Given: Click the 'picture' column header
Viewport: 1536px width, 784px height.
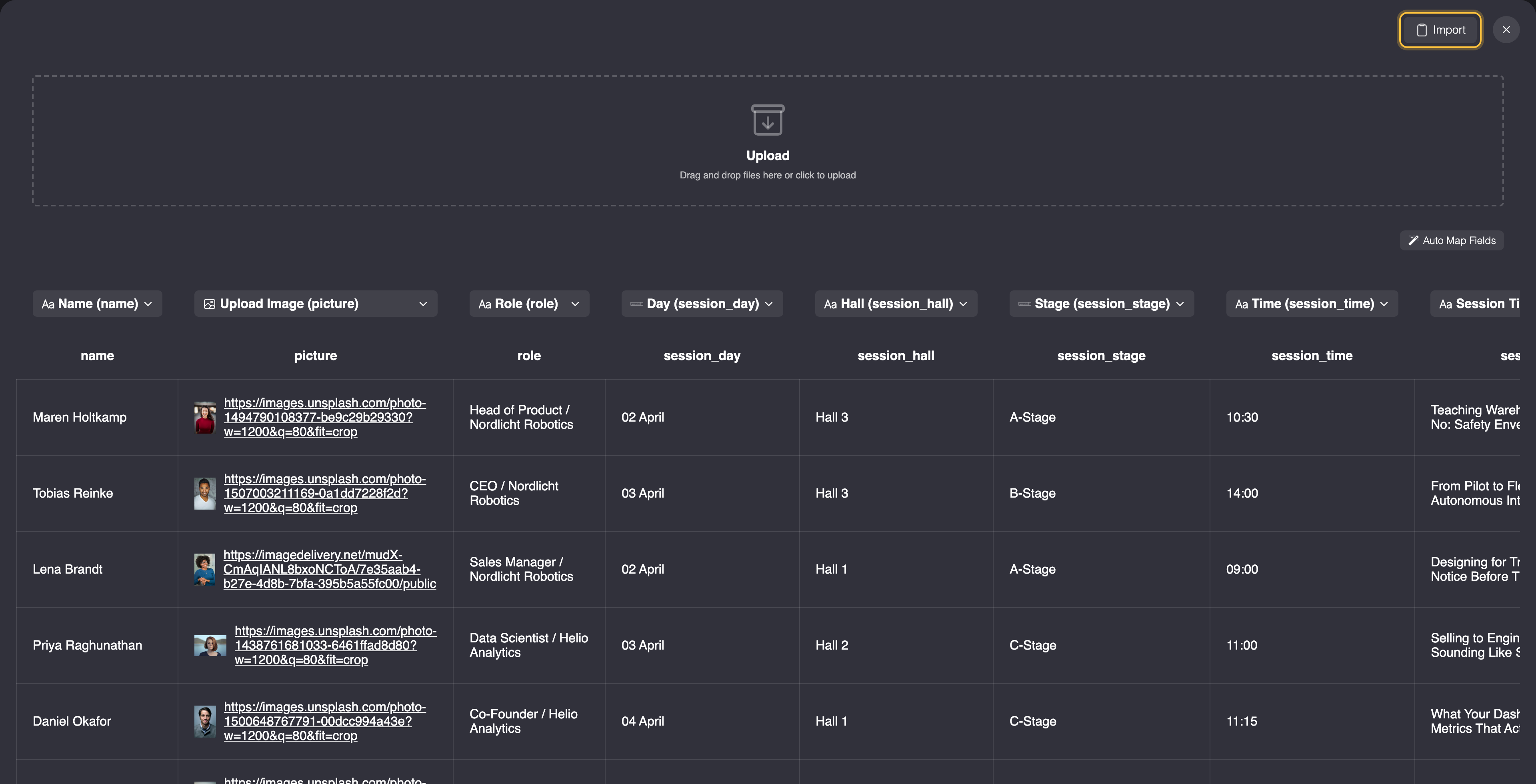Looking at the screenshot, I should tap(316, 356).
